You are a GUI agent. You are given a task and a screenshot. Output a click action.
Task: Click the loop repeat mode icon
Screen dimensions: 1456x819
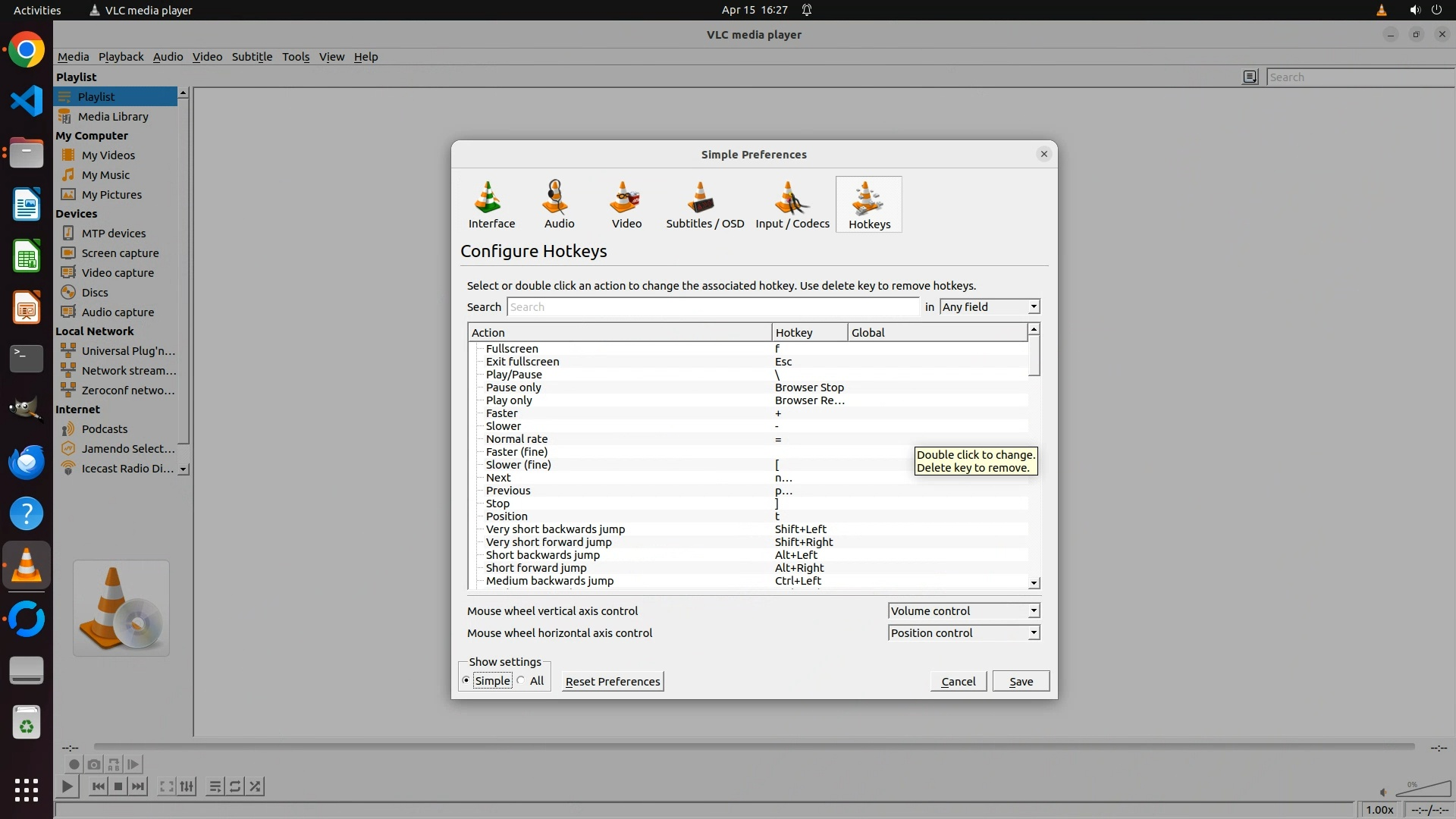coord(235,786)
